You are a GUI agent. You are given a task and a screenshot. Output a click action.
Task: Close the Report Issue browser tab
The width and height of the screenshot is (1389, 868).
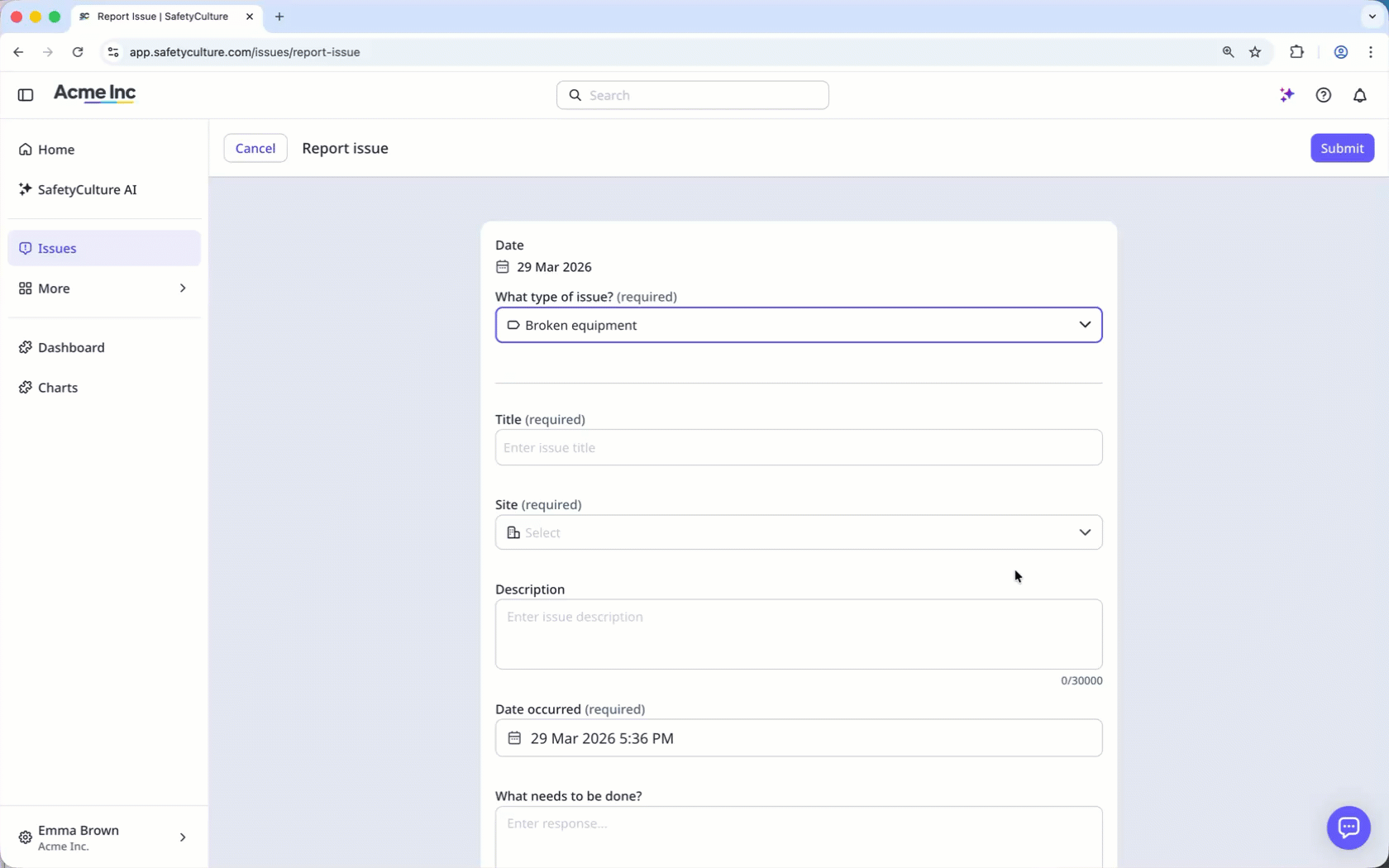coord(250,17)
